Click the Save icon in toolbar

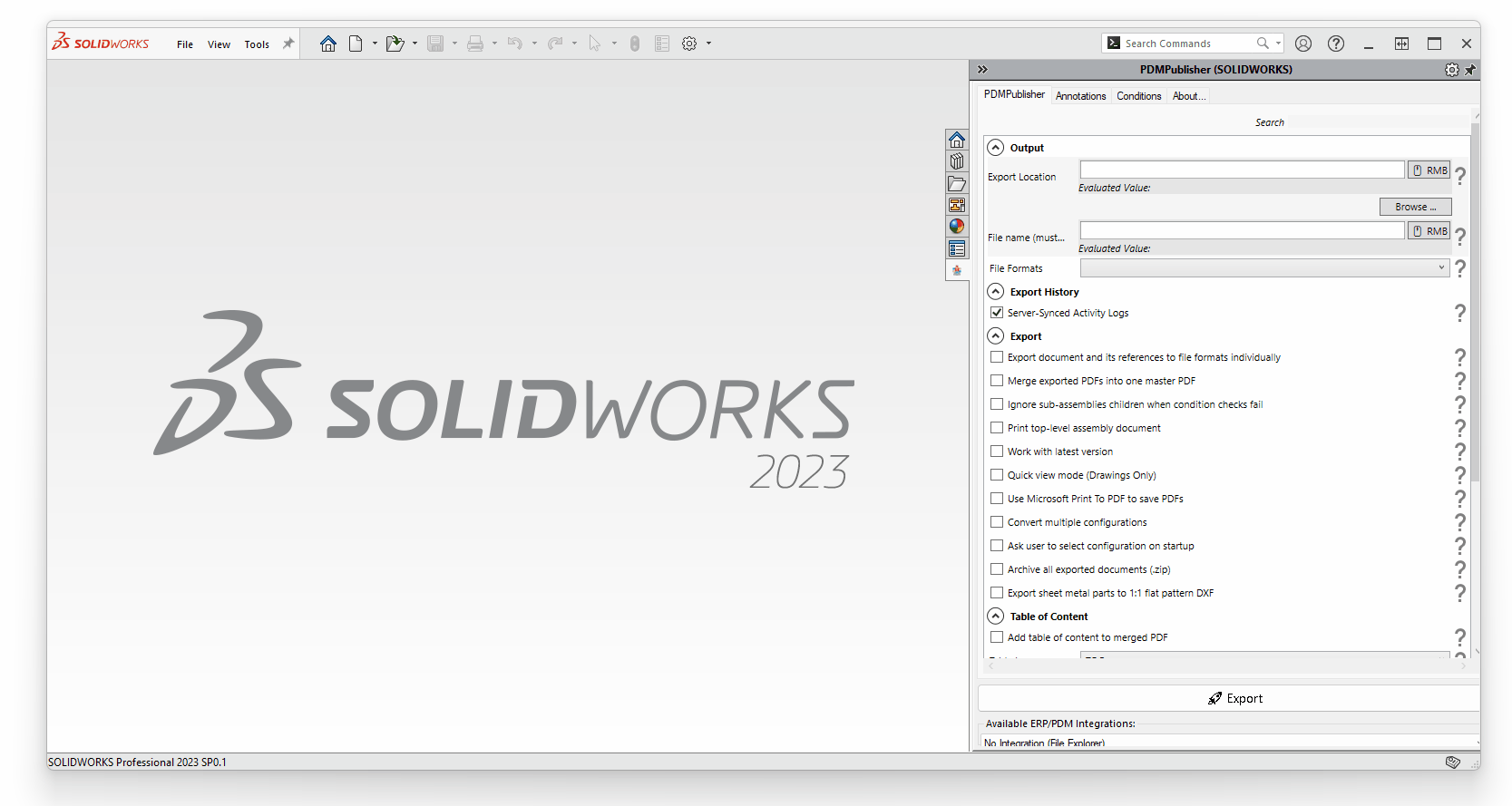435,44
